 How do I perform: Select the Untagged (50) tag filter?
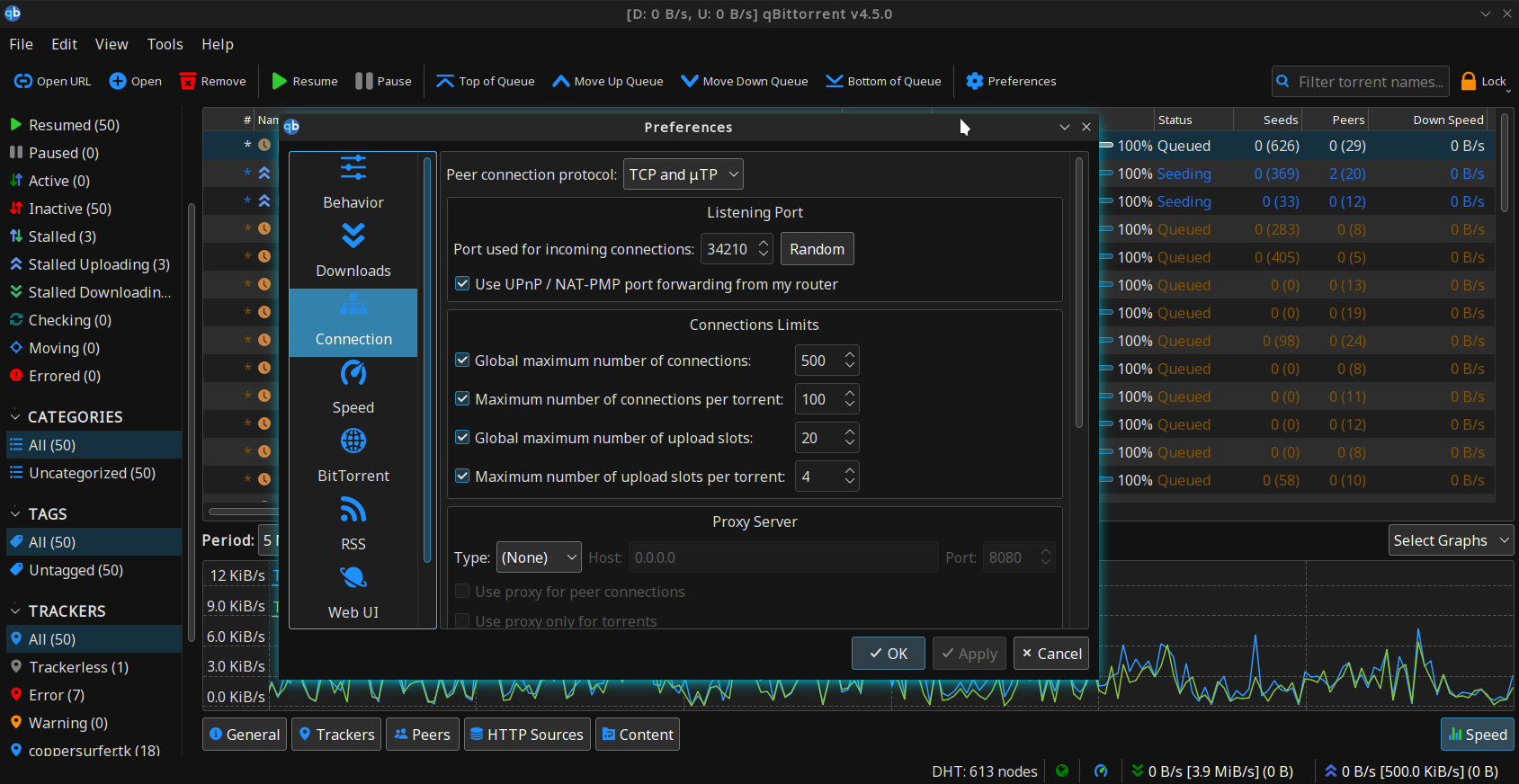tap(94, 570)
